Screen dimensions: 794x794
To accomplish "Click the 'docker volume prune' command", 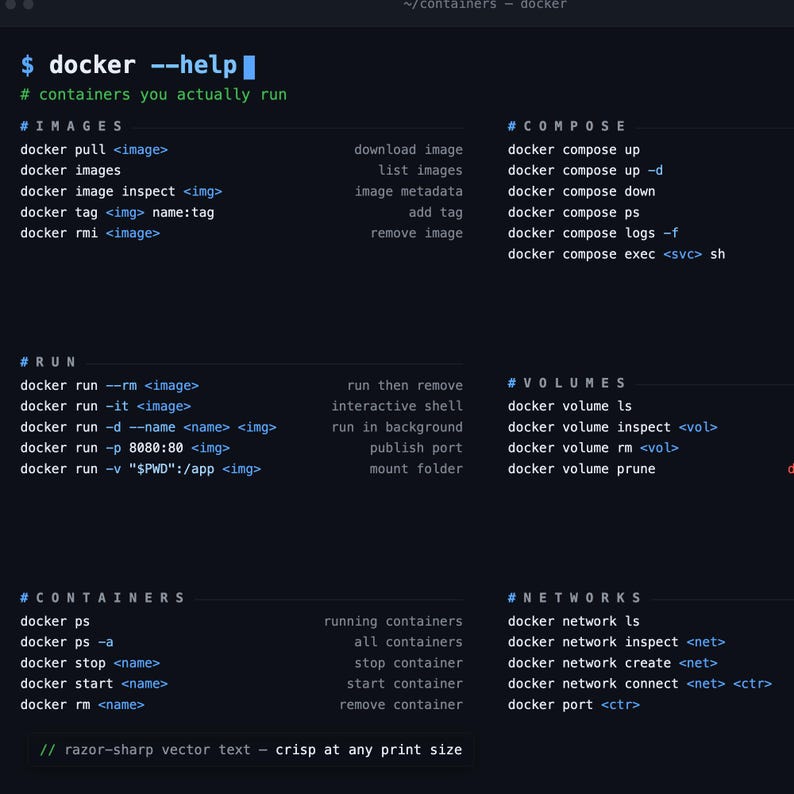I will [581, 469].
